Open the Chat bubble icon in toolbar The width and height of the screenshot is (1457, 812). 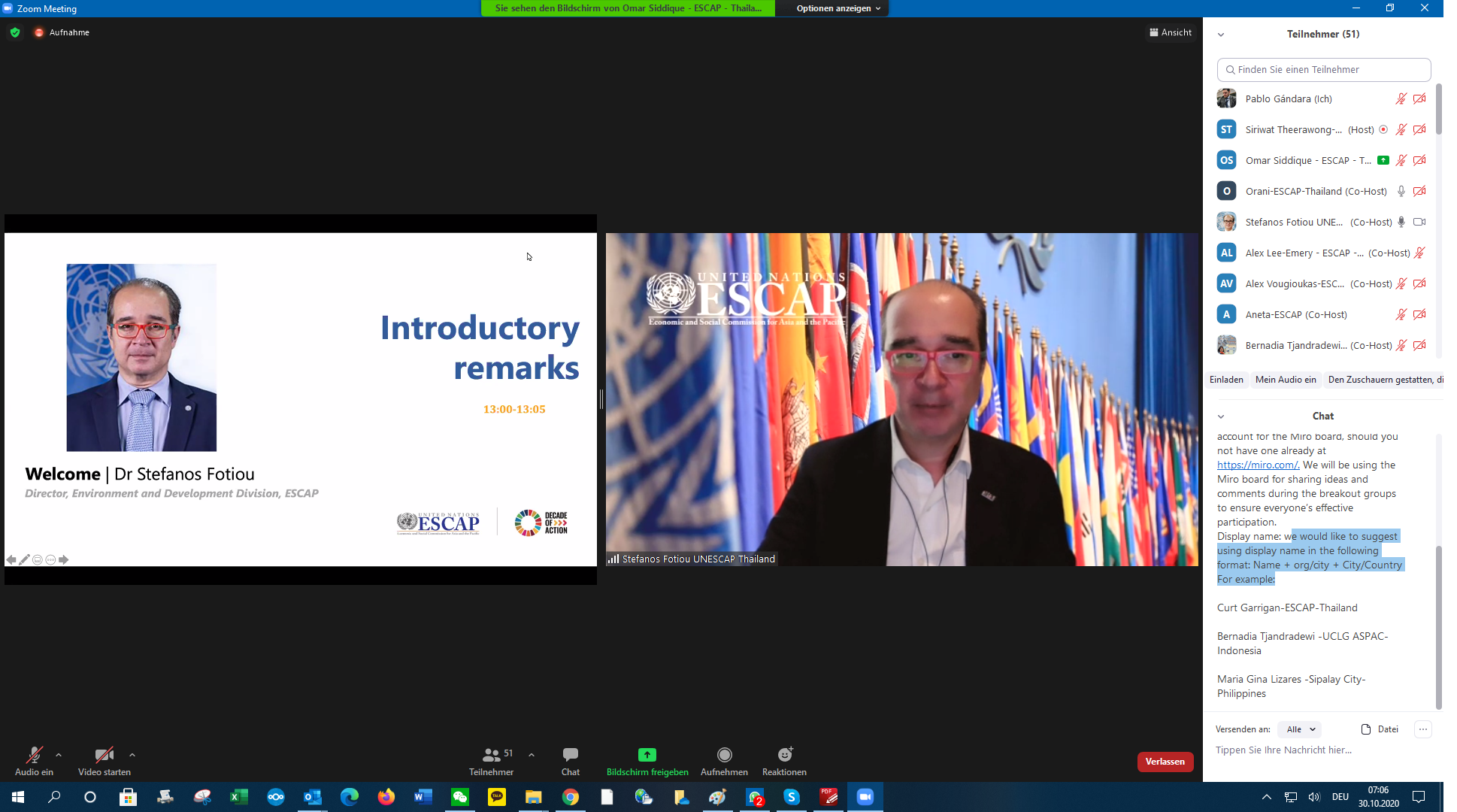(x=570, y=755)
